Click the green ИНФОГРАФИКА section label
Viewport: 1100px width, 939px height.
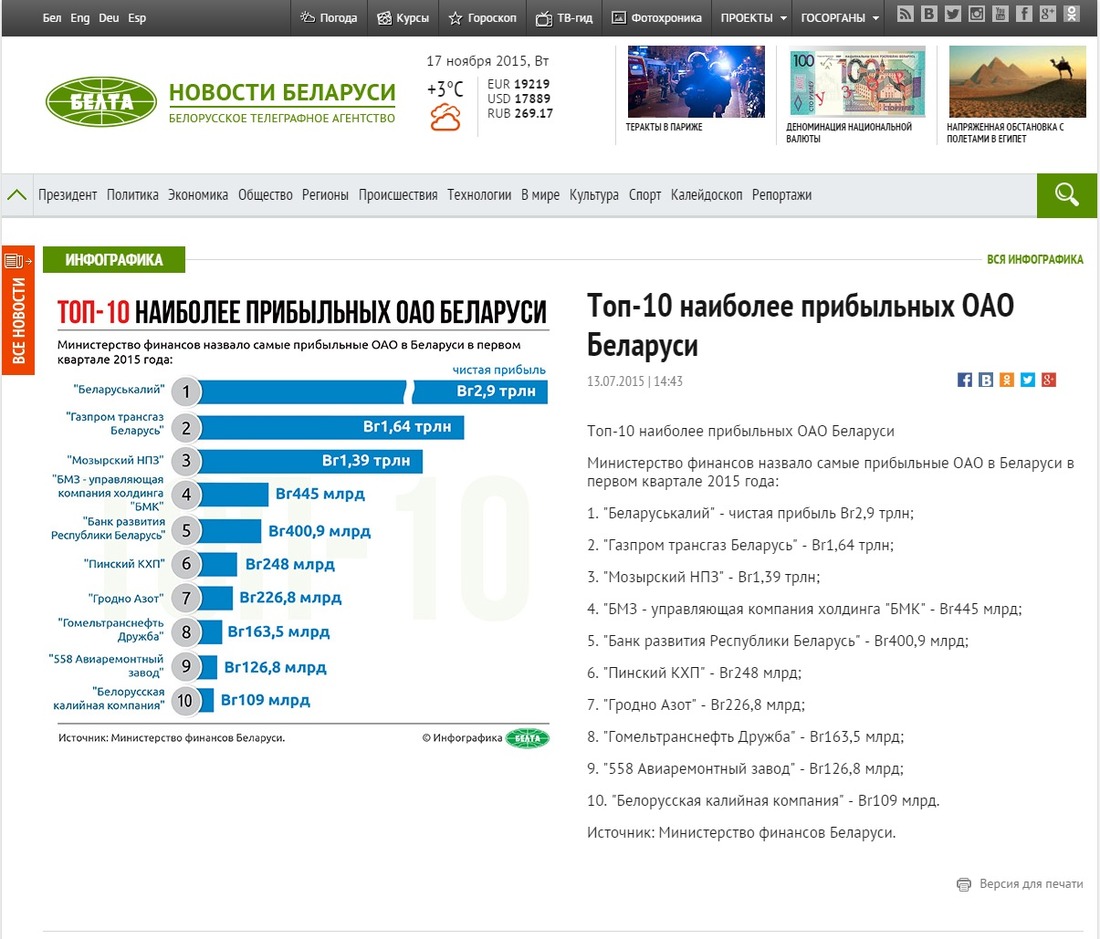114,259
